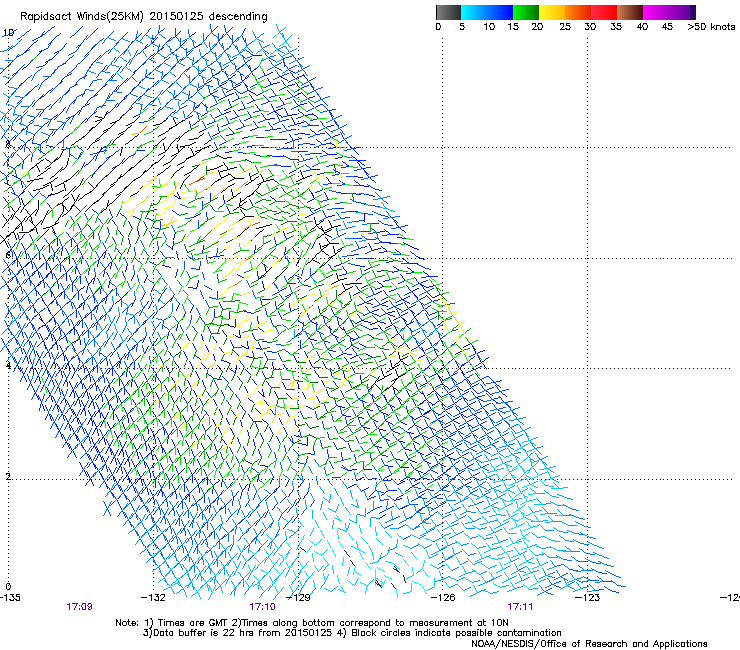Click the '10' latitude axis label
This screenshot has width=740, height=650.
click(x=8, y=33)
